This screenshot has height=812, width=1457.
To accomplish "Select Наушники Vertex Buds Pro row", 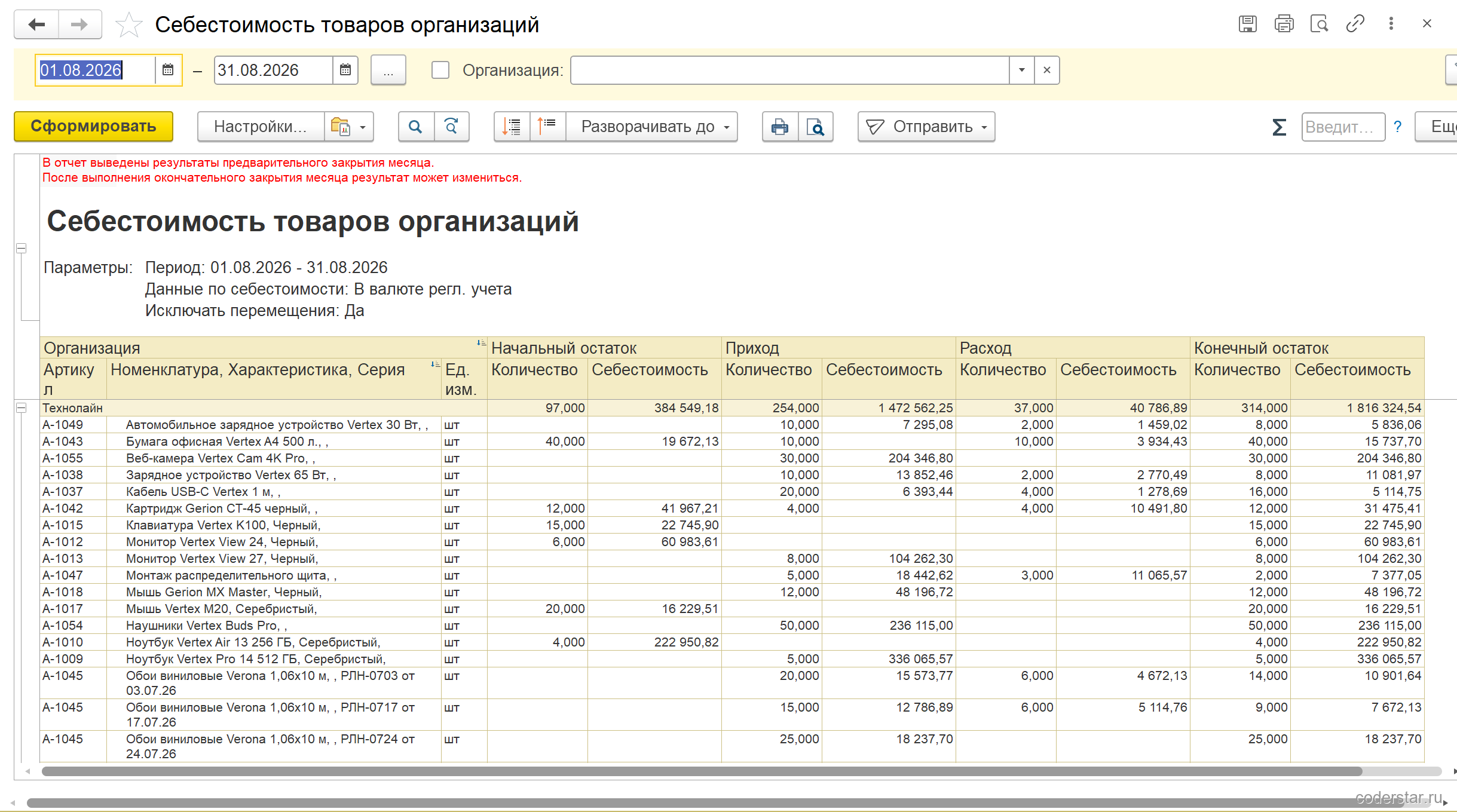I will pos(732,626).
